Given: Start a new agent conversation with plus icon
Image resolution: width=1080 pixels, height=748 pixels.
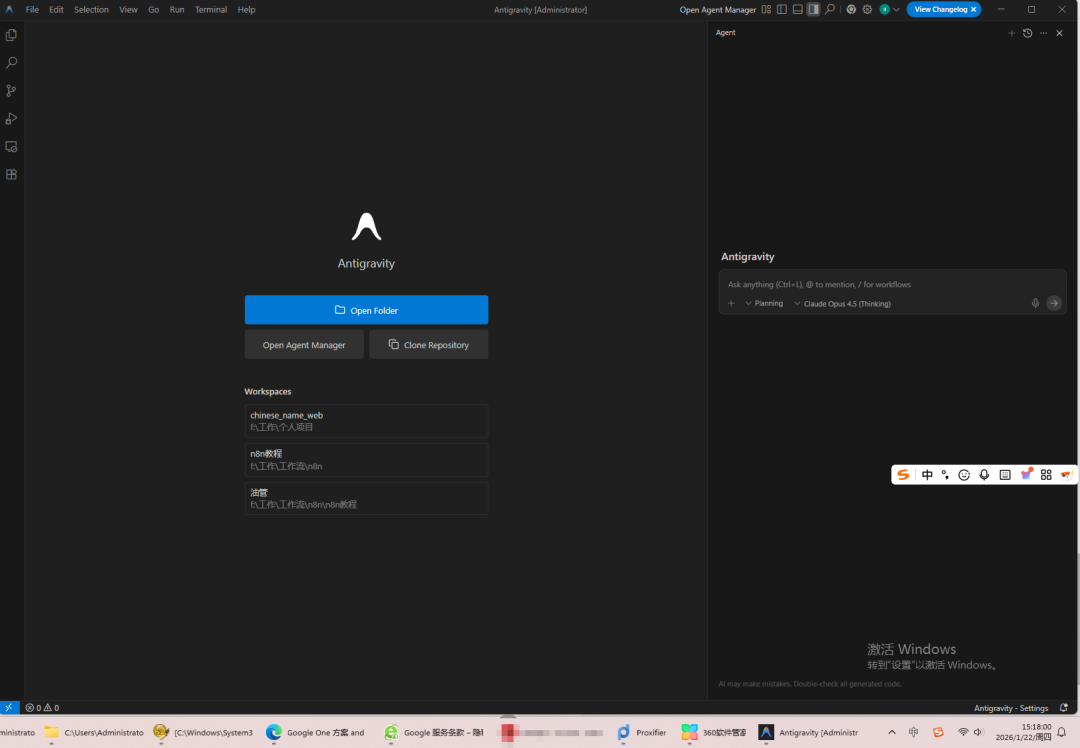Looking at the screenshot, I should click(x=1011, y=33).
